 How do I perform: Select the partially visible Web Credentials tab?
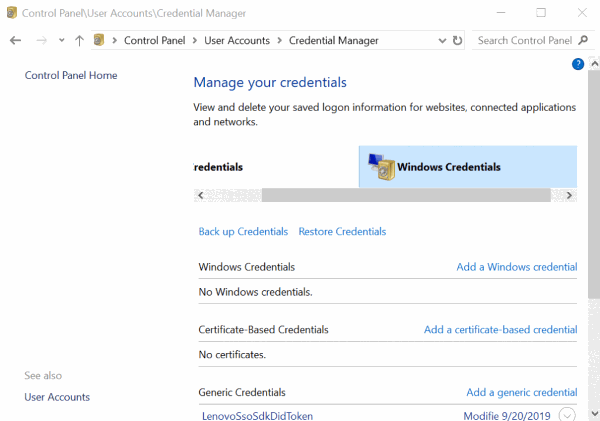coord(220,167)
